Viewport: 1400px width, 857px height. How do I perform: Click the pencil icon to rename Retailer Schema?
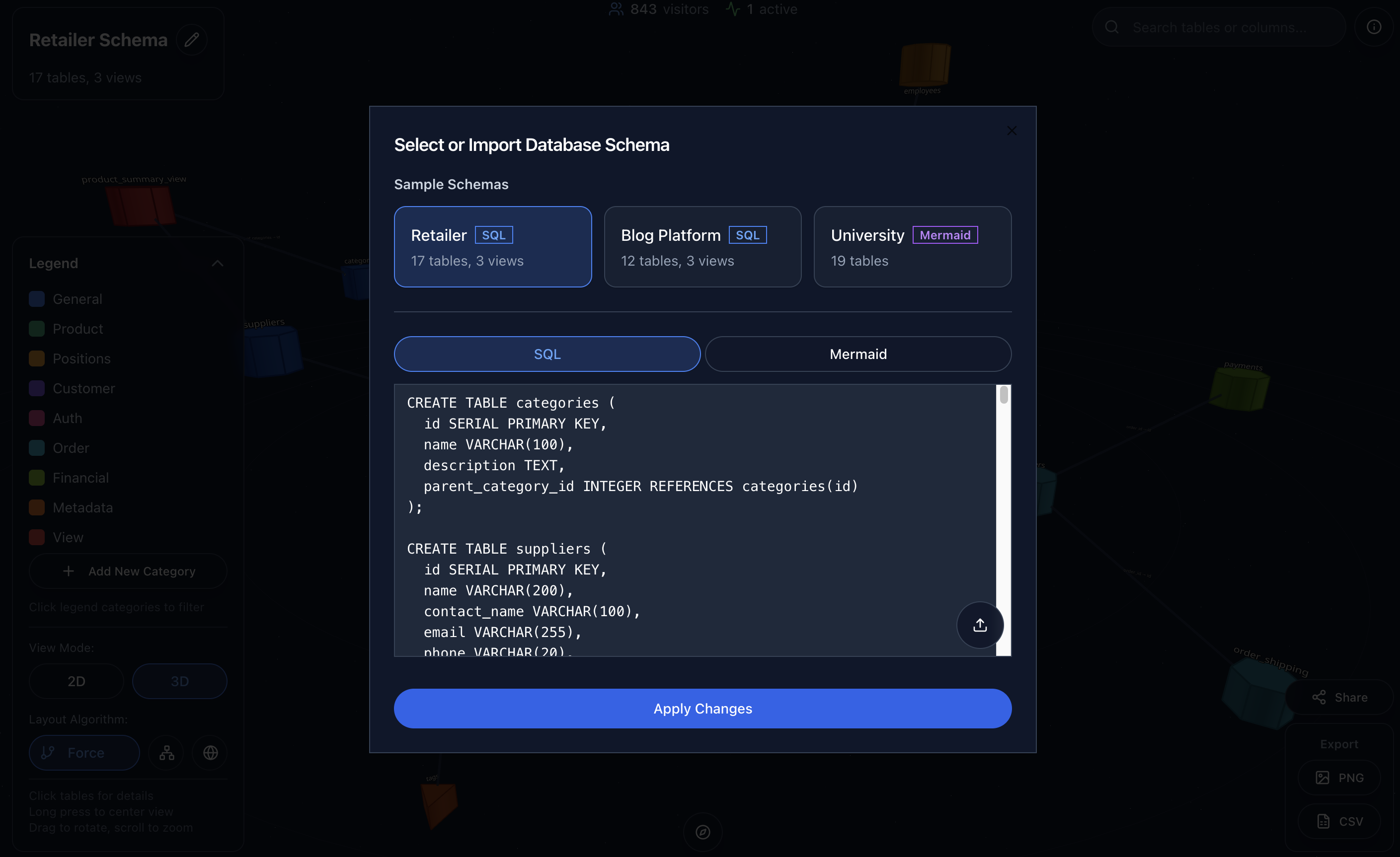[191, 39]
